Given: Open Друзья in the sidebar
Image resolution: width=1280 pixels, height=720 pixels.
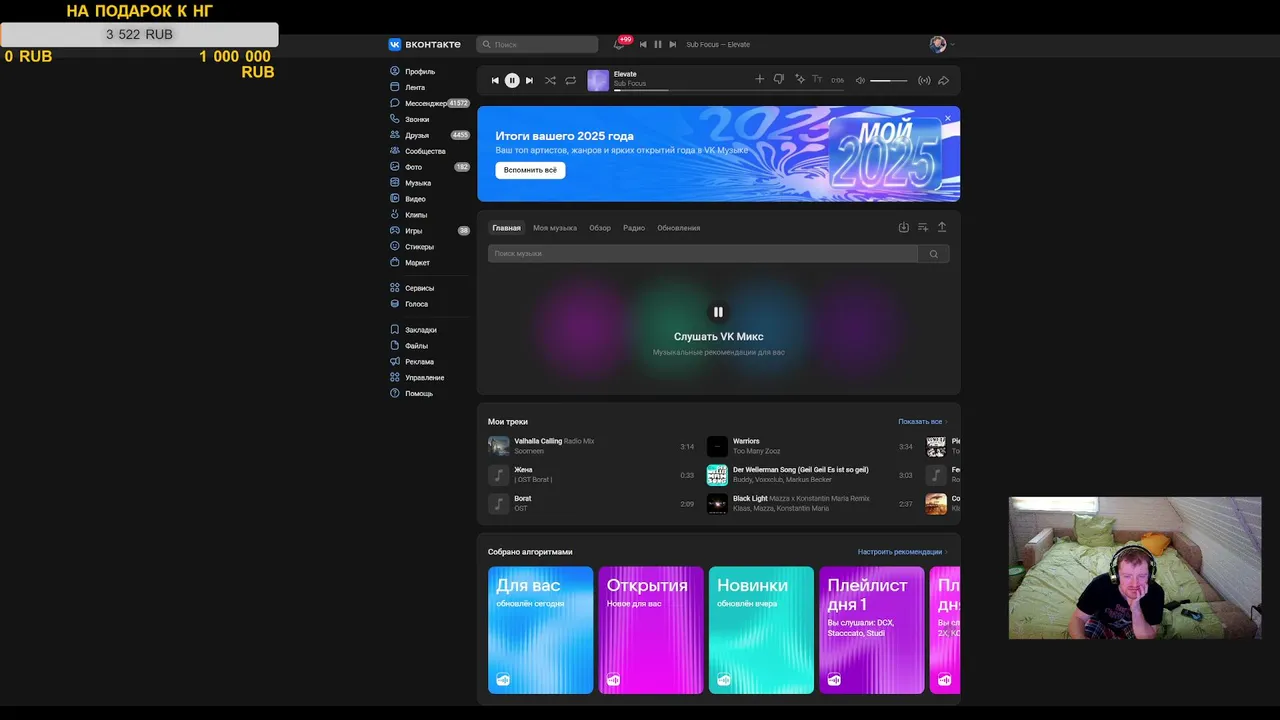Looking at the screenshot, I should point(429,136).
